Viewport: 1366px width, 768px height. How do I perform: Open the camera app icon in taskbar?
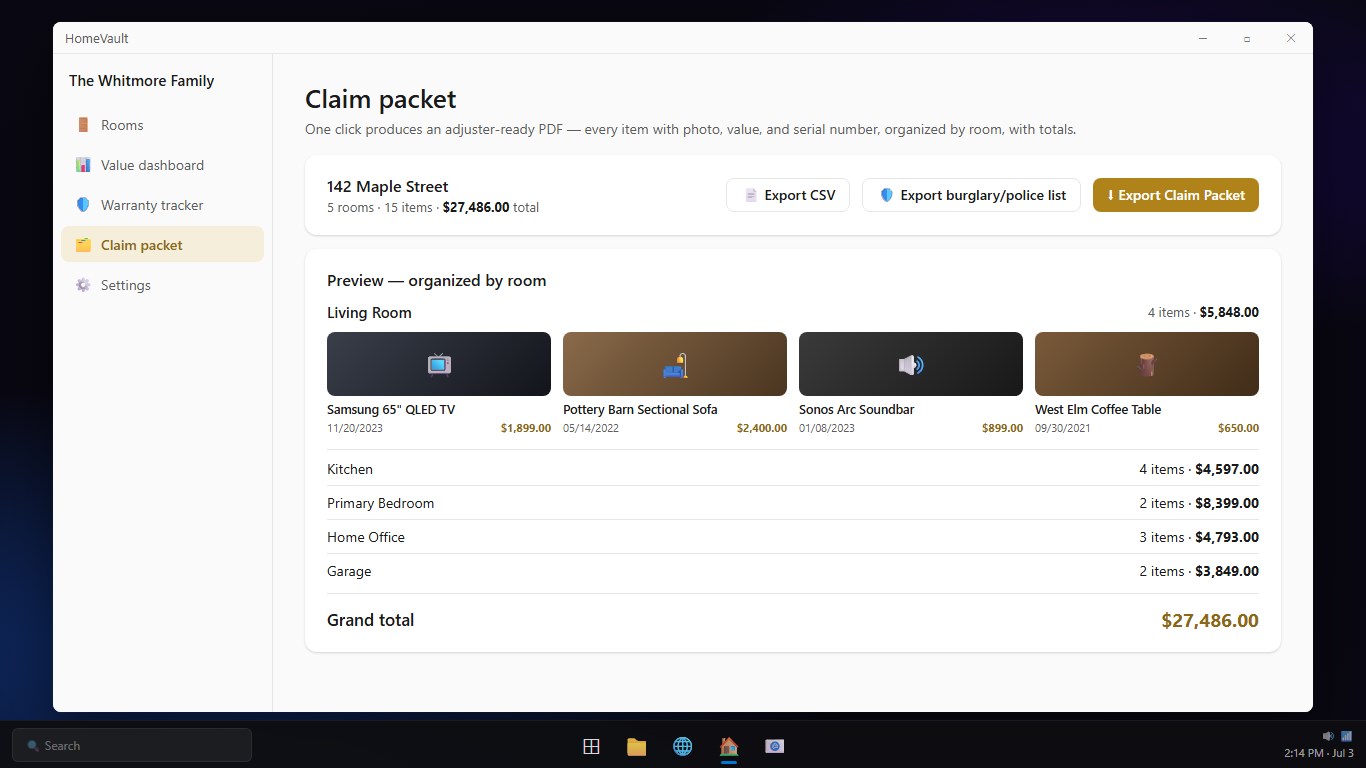(x=774, y=746)
